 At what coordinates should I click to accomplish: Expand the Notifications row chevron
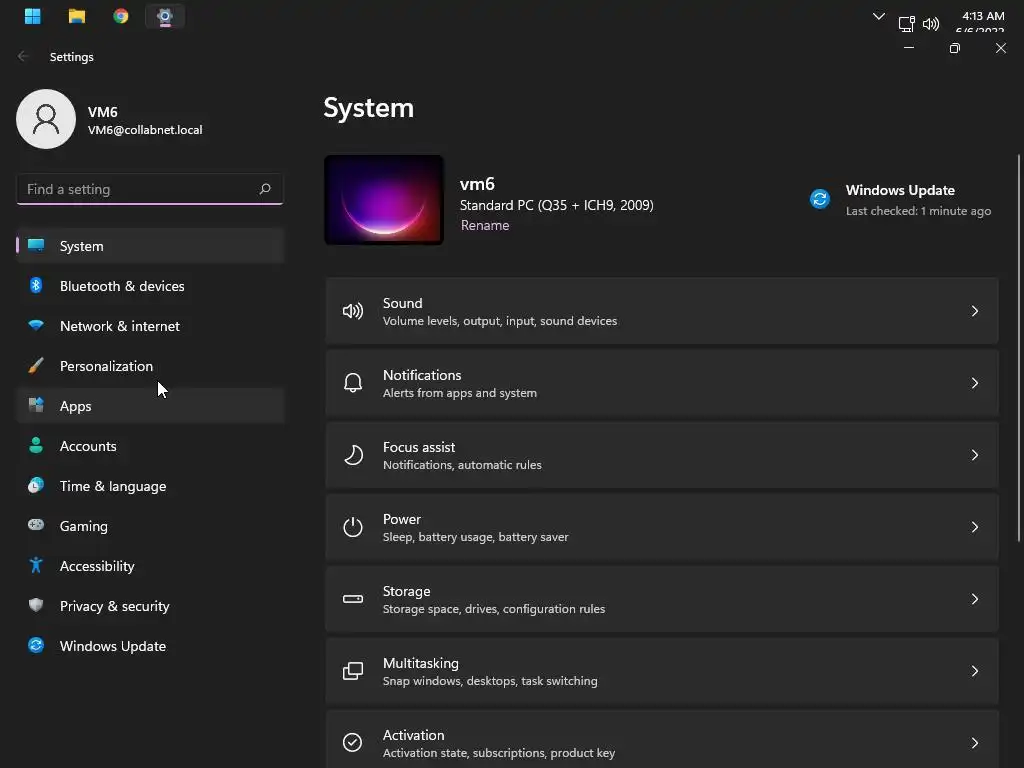974,383
